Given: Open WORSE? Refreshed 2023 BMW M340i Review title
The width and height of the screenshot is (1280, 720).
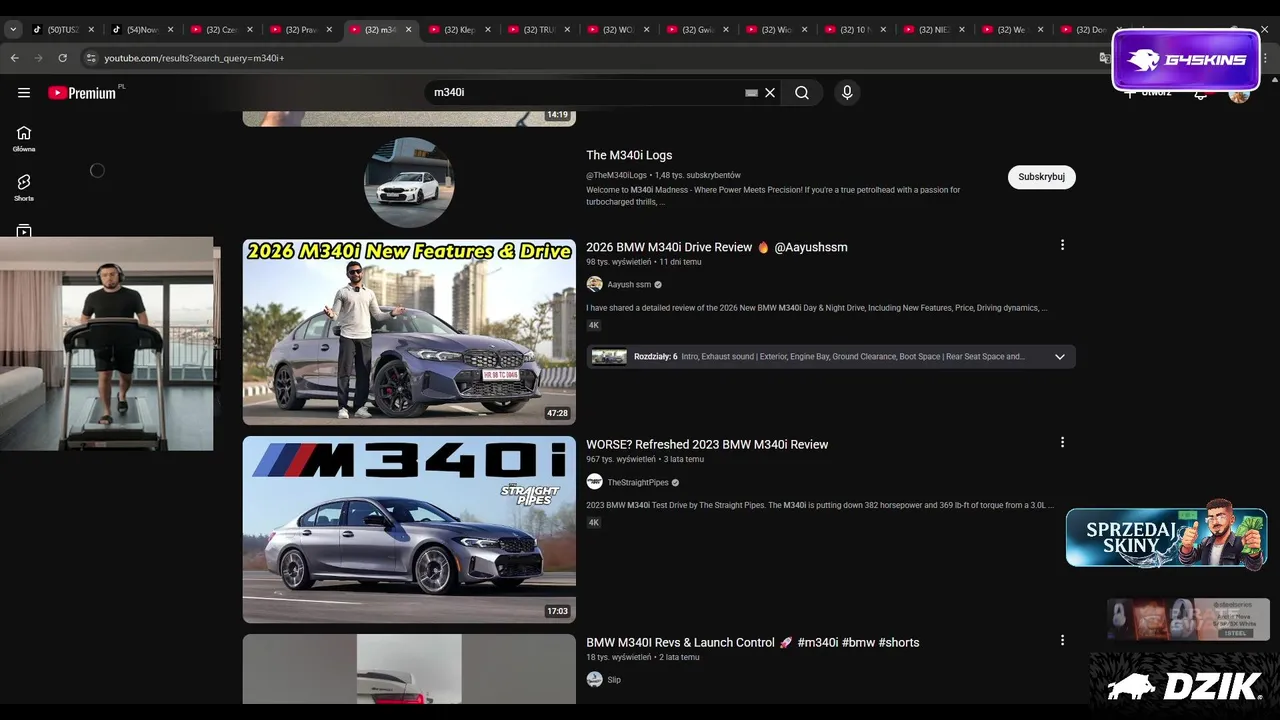Looking at the screenshot, I should [707, 444].
